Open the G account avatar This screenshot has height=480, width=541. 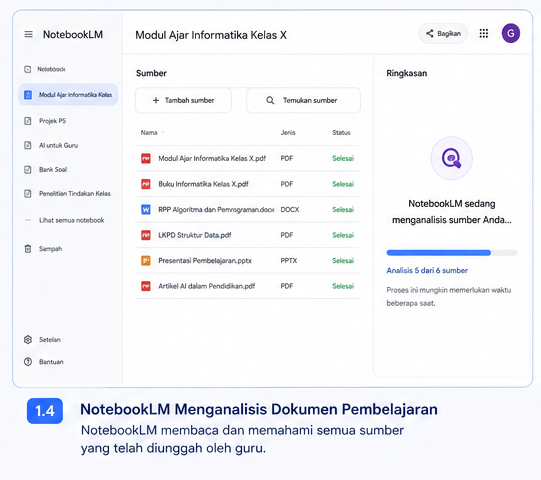pyautogui.click(x=511, y=33)
